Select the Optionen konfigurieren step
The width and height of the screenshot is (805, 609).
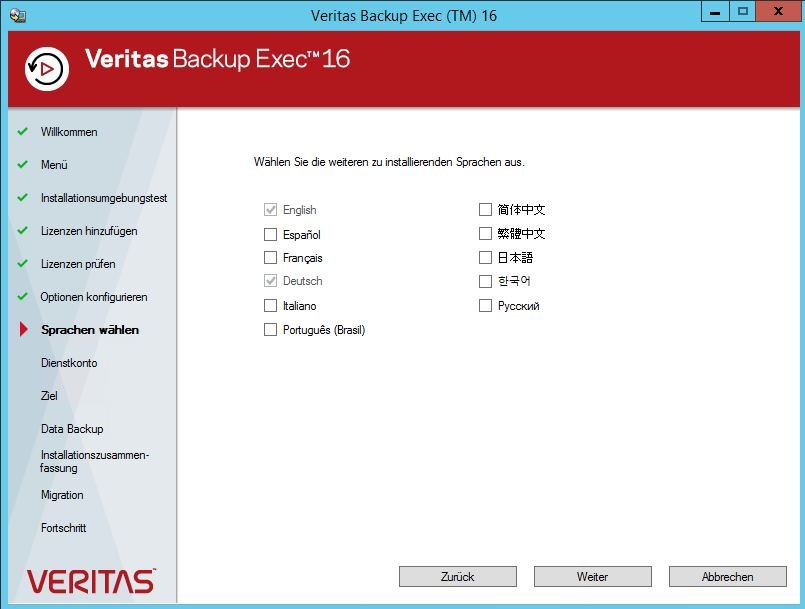point(94,297)
